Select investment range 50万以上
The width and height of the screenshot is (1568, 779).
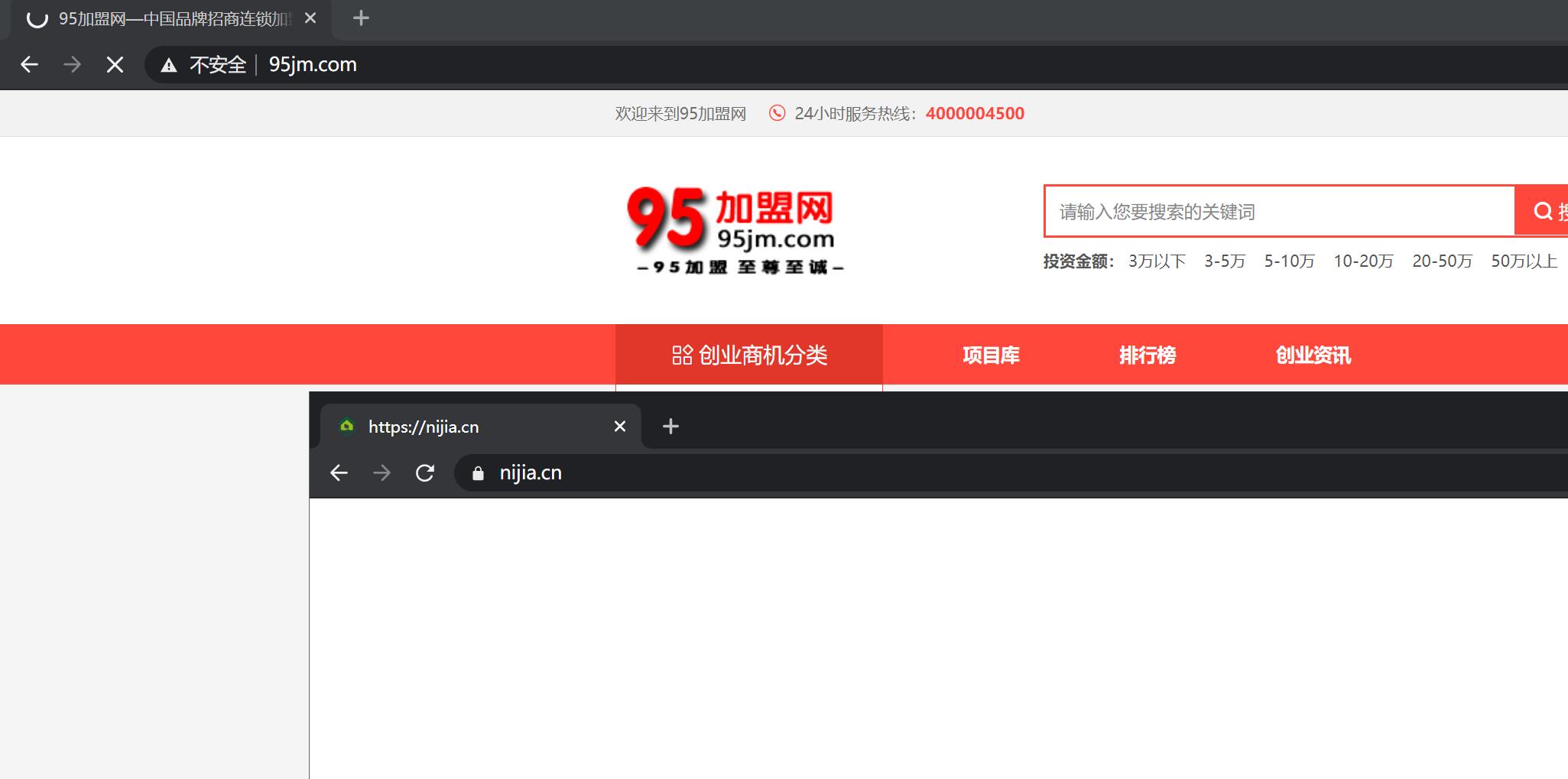coord(1524,261)
